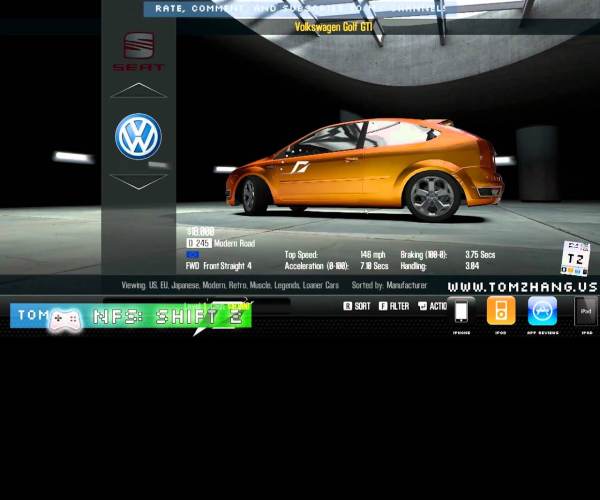
Task: Click the 'Top Speed:' label
Action: [302, 255]
